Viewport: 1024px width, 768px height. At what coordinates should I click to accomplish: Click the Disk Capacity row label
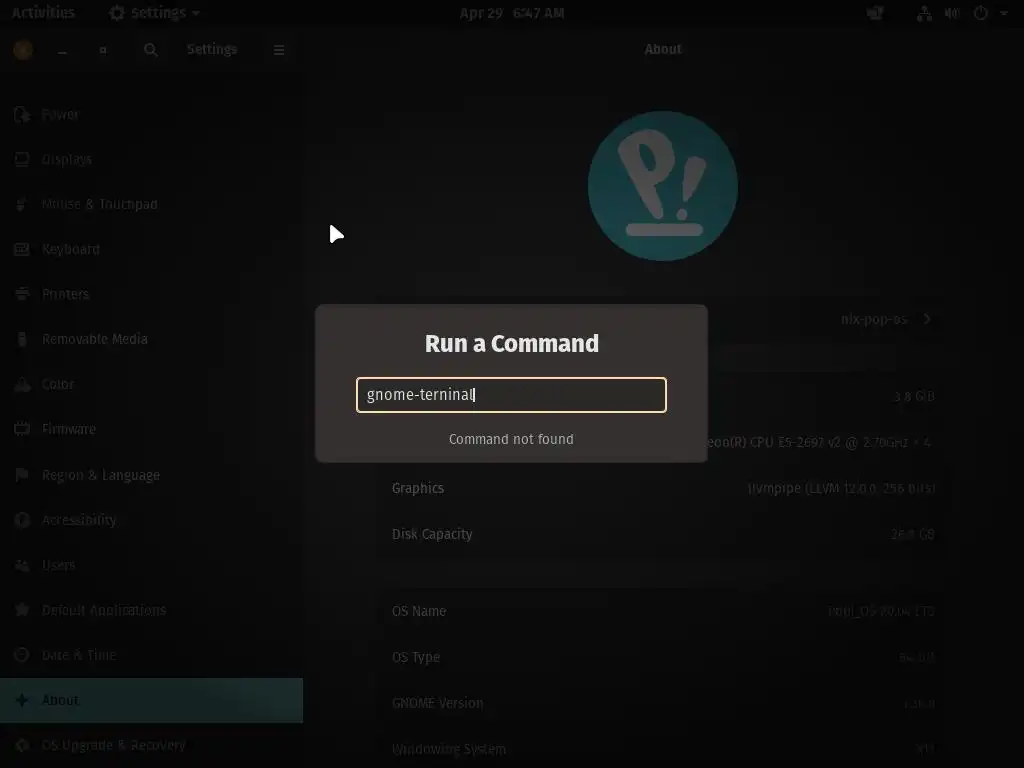[432, 534]
